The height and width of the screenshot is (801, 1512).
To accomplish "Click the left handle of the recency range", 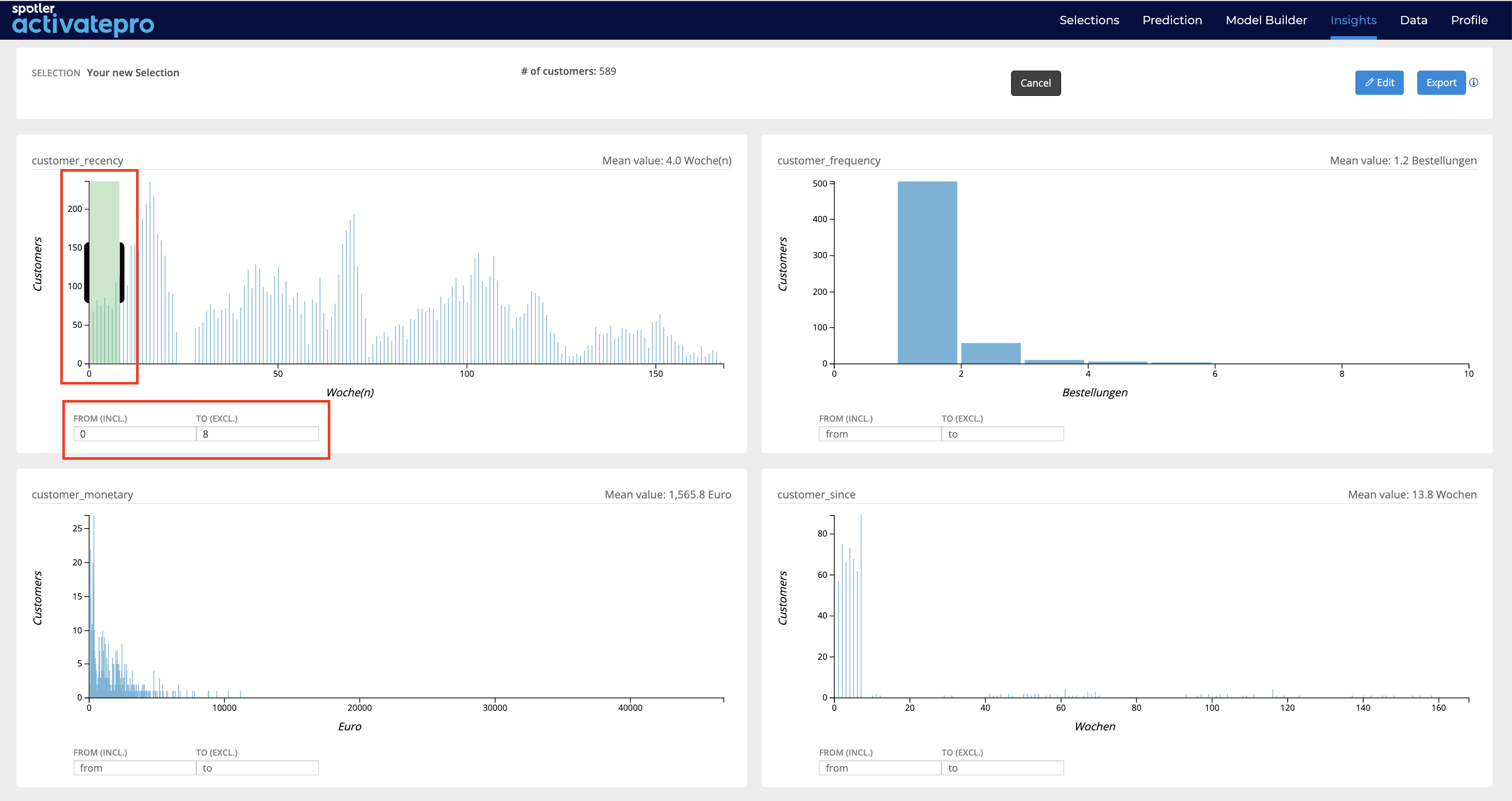I will [x=87, y=273].
